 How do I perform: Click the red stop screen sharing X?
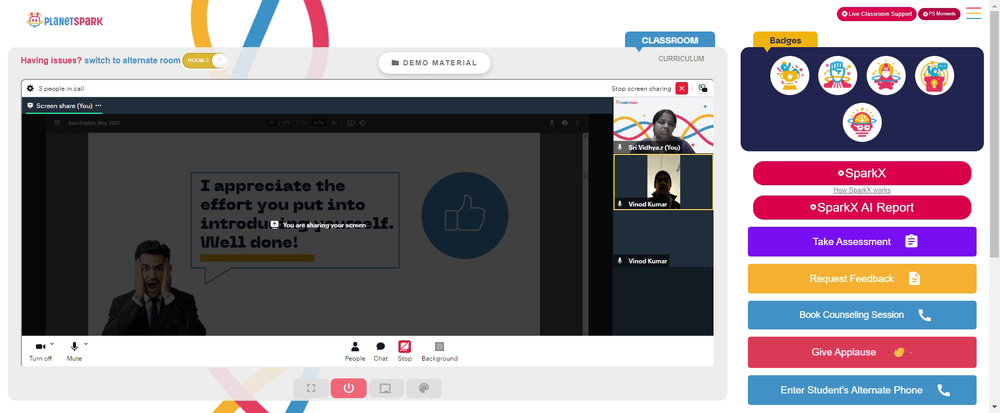pos(682,89)
